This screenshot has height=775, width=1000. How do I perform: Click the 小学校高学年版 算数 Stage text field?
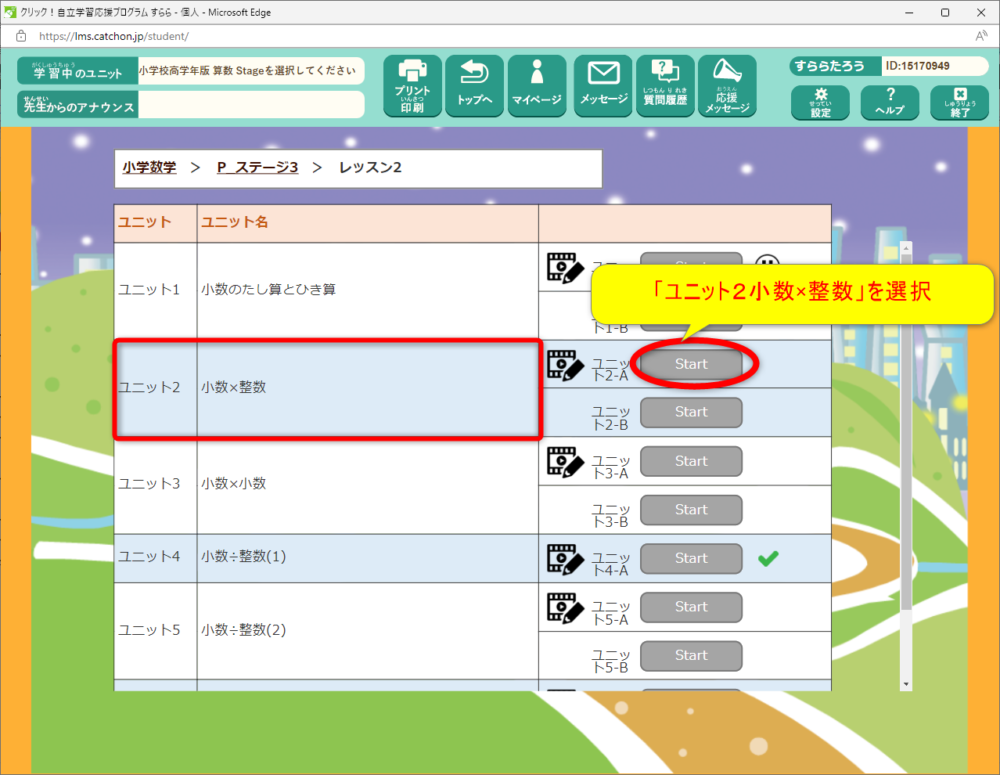(251, 71)
